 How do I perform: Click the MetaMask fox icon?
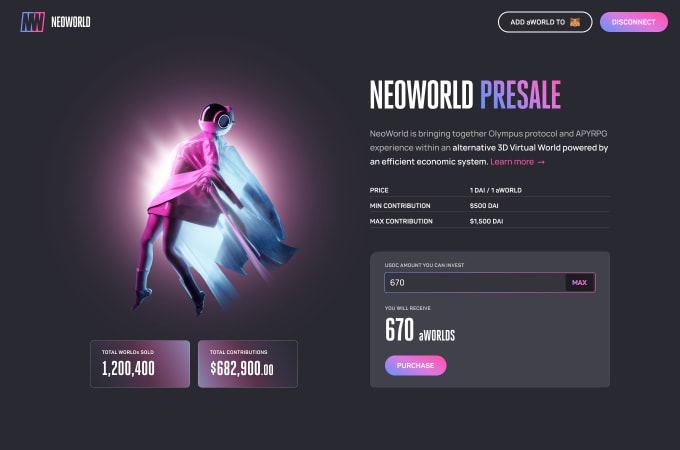point(575,22)
